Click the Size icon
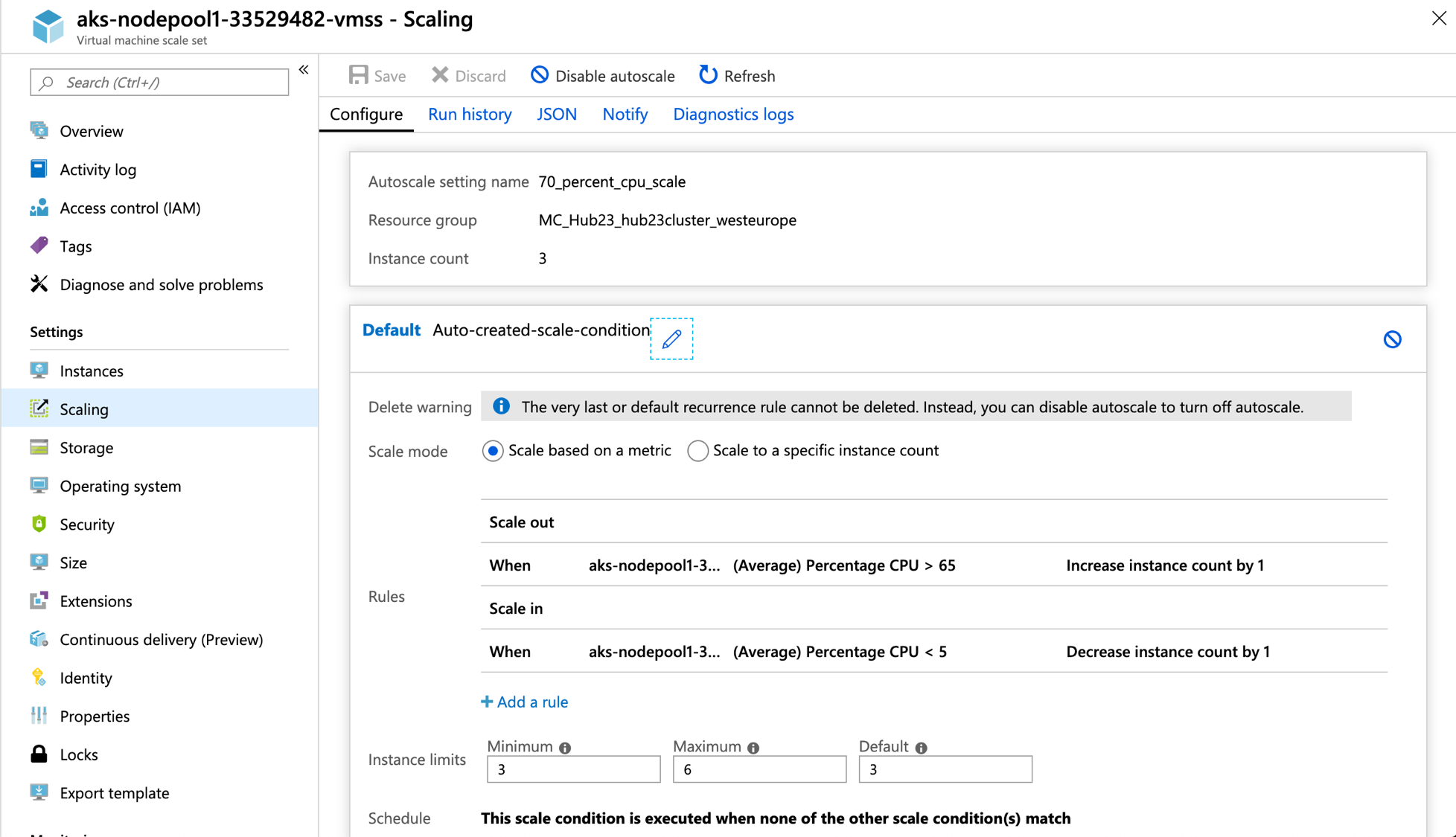The image size is (1456, 837). pos(39,562)
